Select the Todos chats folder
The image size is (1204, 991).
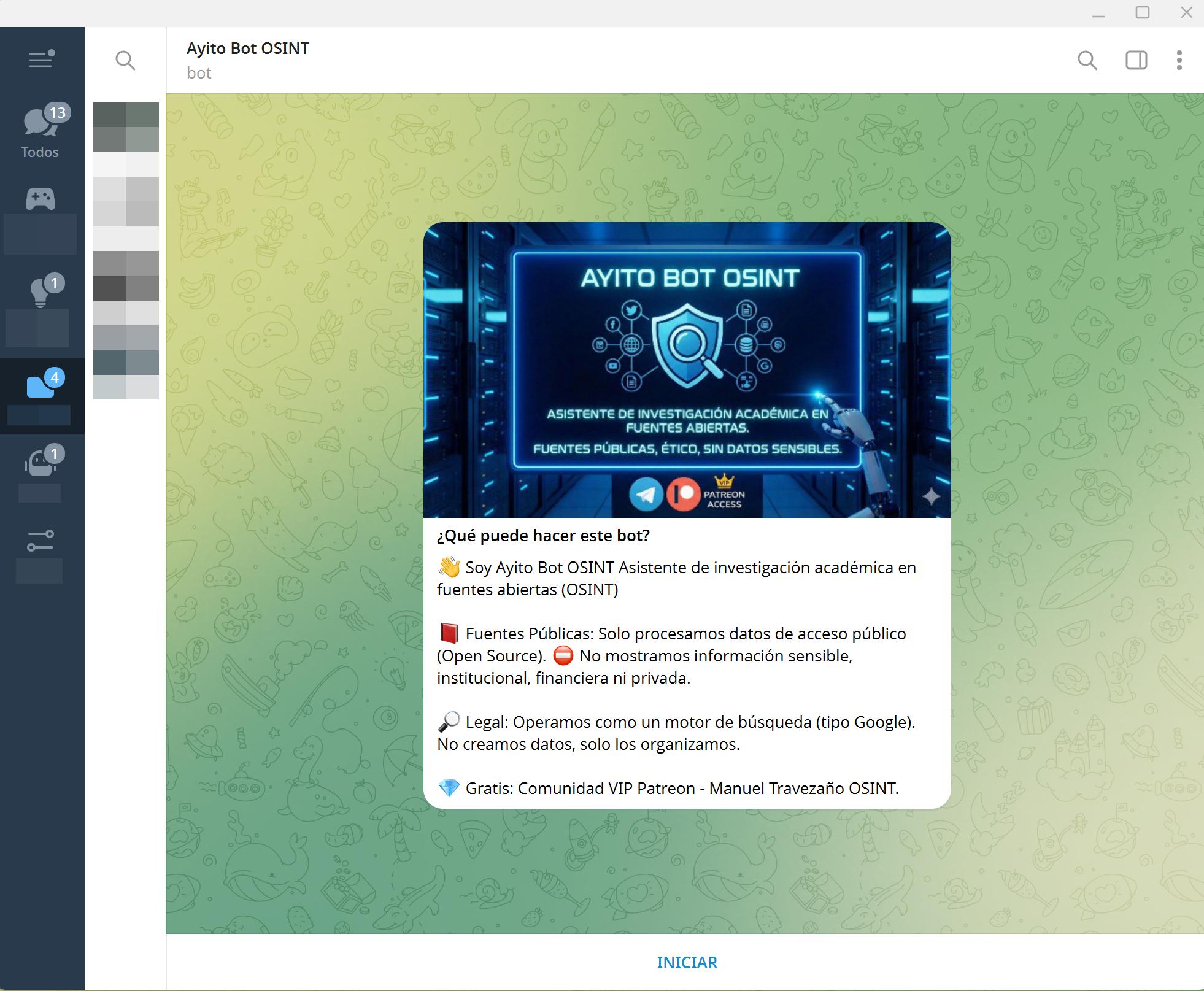point(42,131)
